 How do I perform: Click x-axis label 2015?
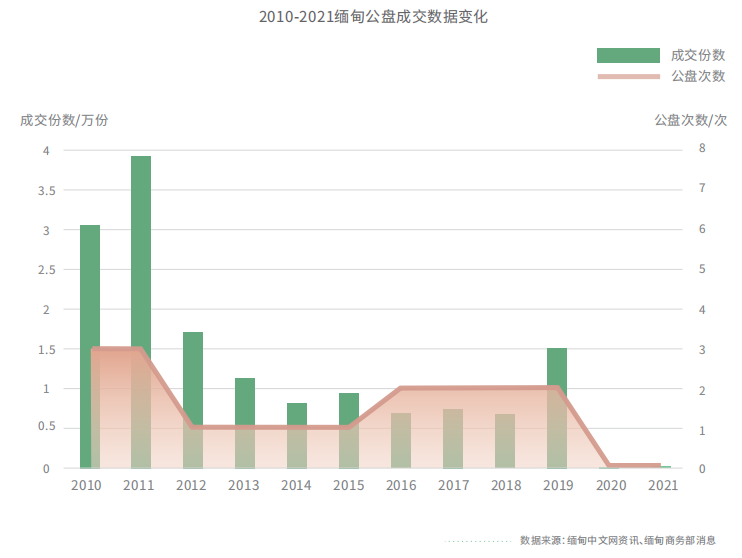(349, 486)
